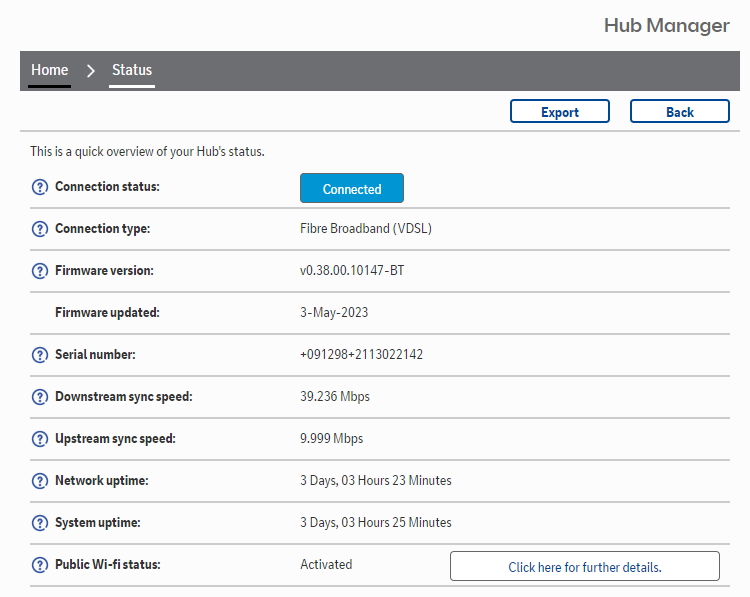This screenshot has width=750, height=597.
Task: Show help for Network uptime
Action: tap(40, 481)
